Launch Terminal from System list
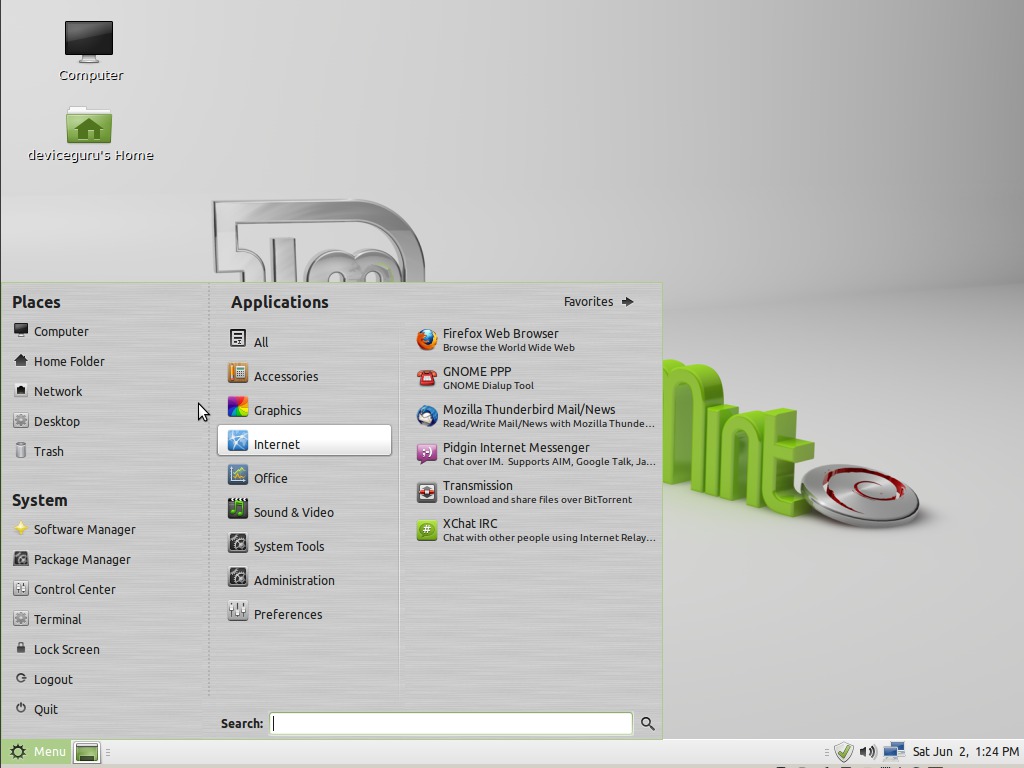 [x=48, y=619]
